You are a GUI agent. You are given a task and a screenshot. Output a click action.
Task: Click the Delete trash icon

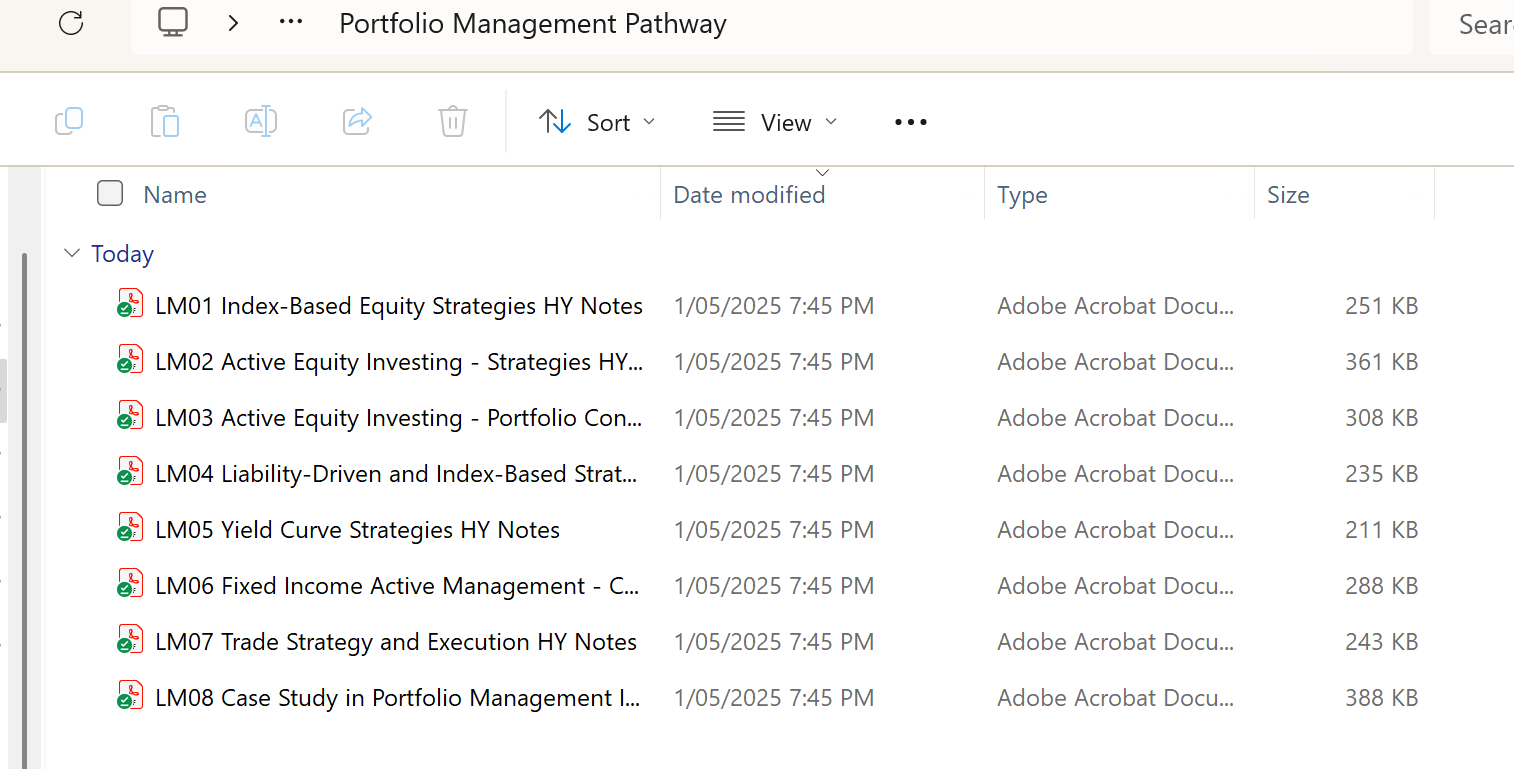(x=453, y=122)
